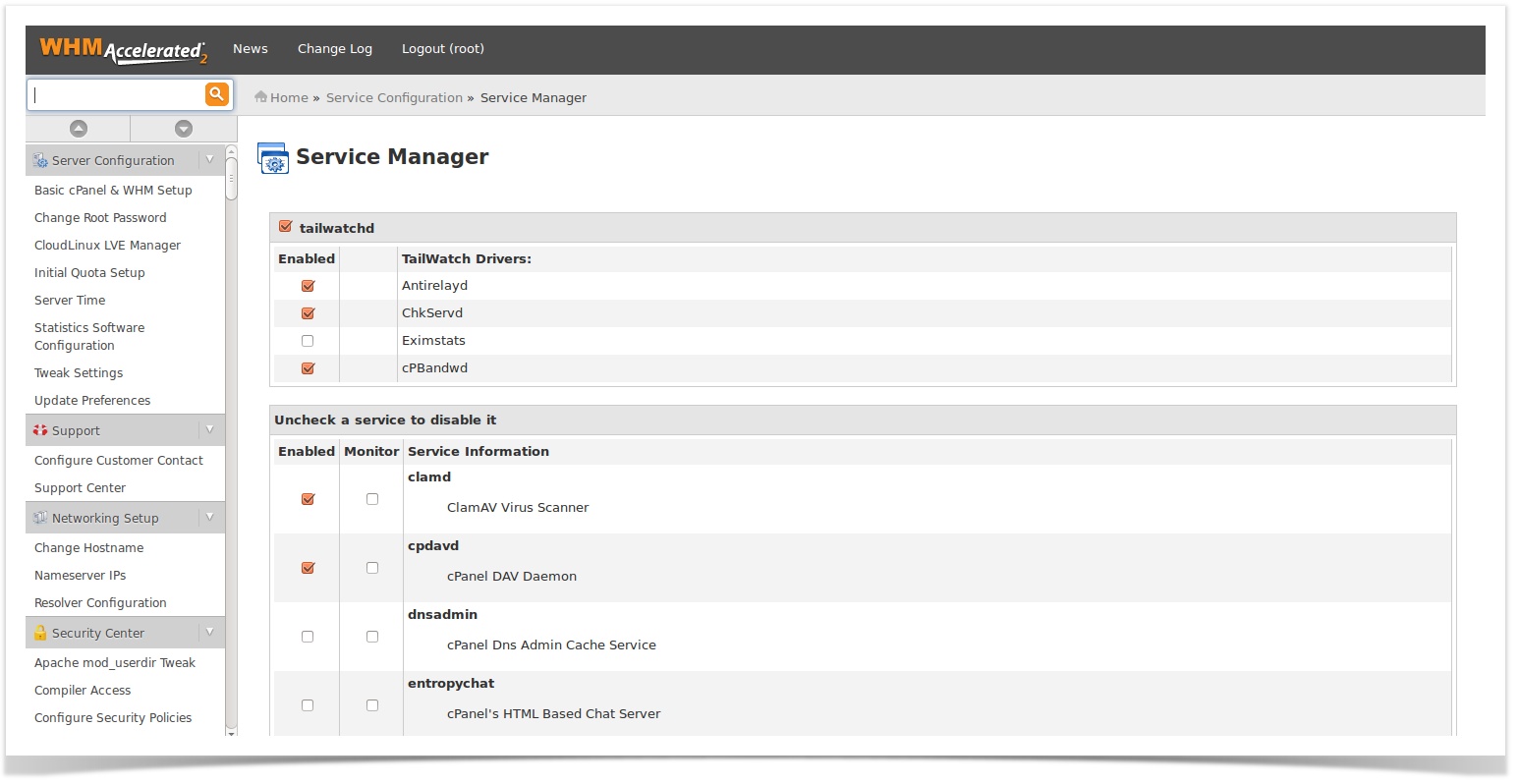Disable the Antirelayd driver checkbox
The height and width of the screenshot is (784, 1519).
coord(308,286)
